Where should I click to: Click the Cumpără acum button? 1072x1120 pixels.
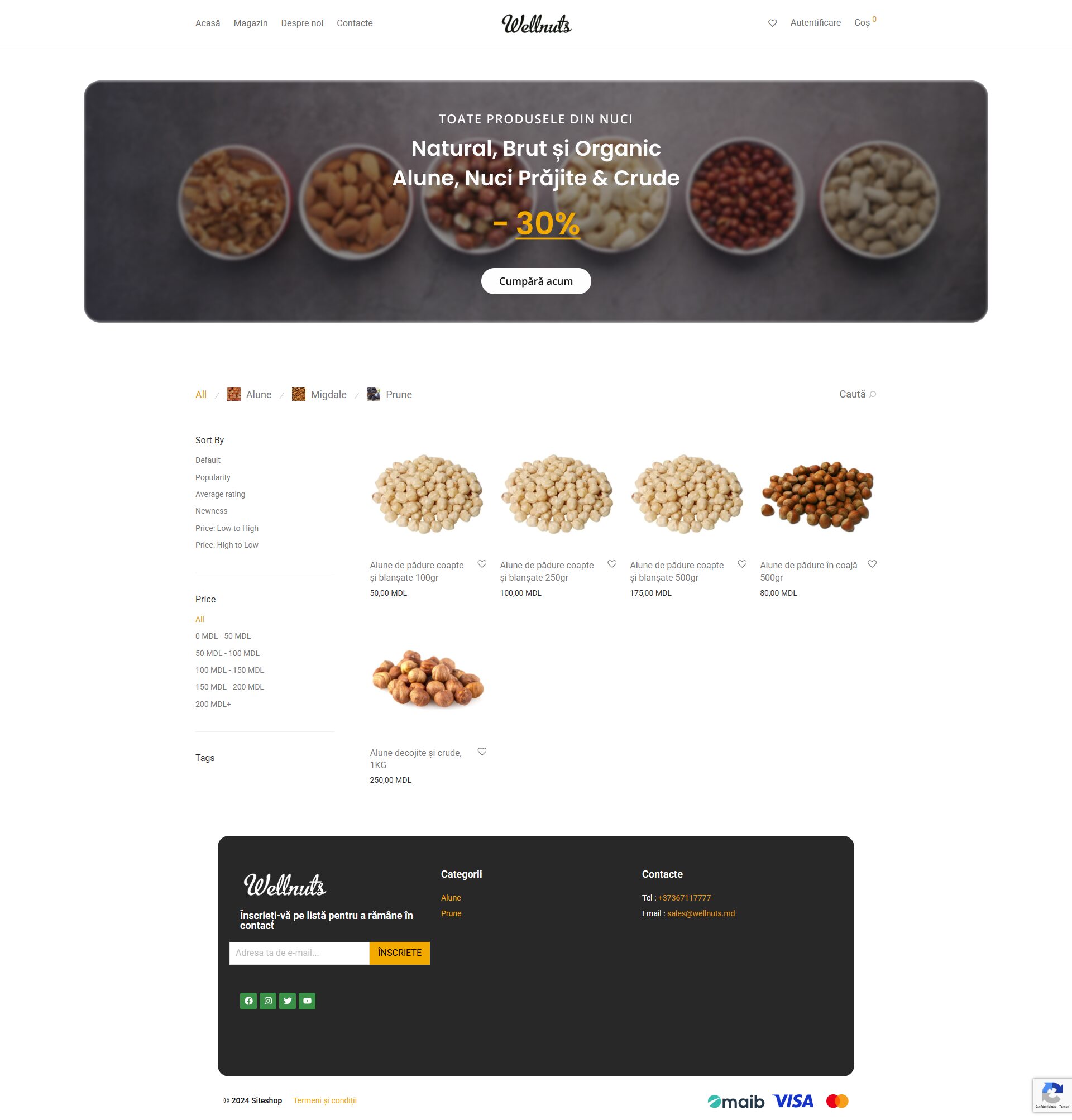[x=536, y=281]
